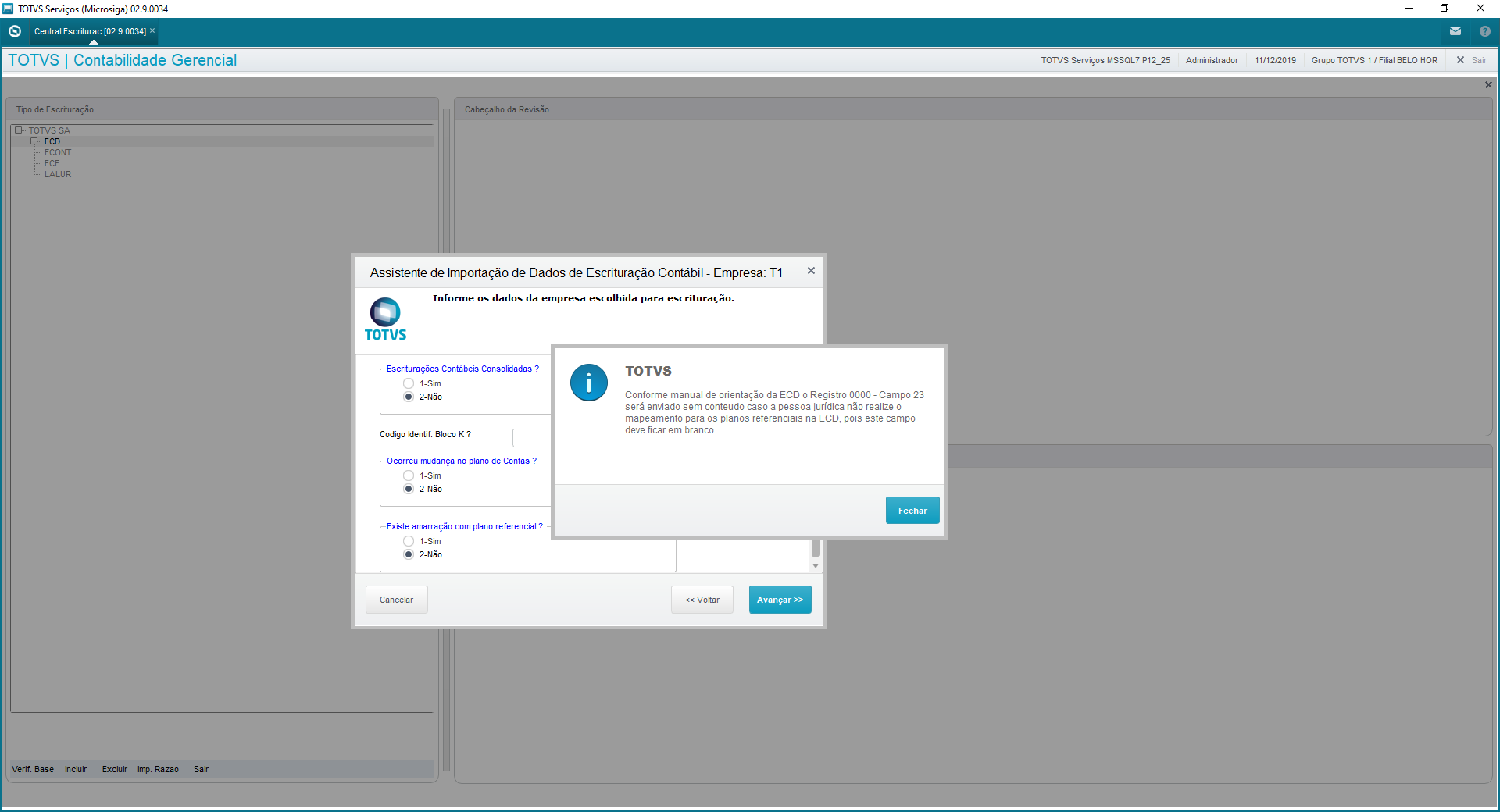Select the FCONT tree item
The width and height of the screenshot is (1500, 812).
point(58,152)
